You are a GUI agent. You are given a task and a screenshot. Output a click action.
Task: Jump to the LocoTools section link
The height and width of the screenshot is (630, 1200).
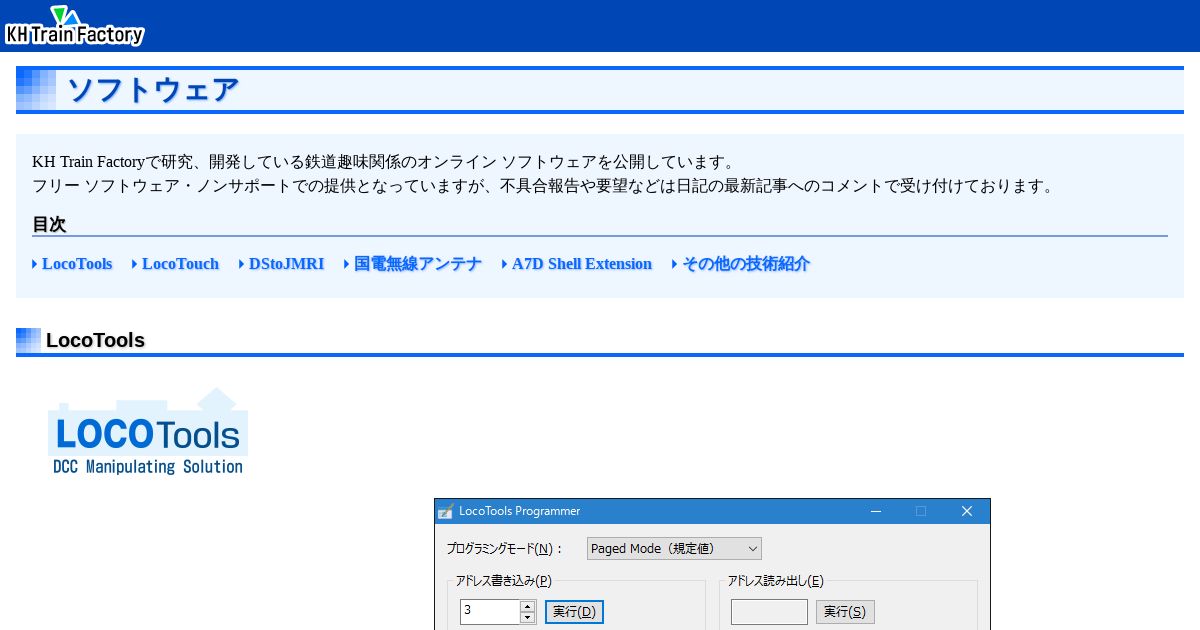(x=77, y=264)
